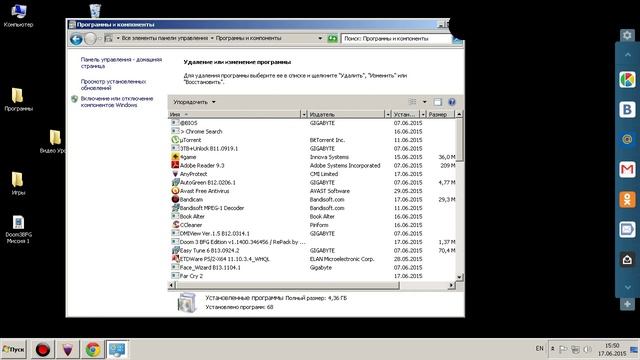Image resolution: width=640 pixels, height=360 pixels.
Task: Open the Установлено column filter dropdown
Action: pos(423,114)
